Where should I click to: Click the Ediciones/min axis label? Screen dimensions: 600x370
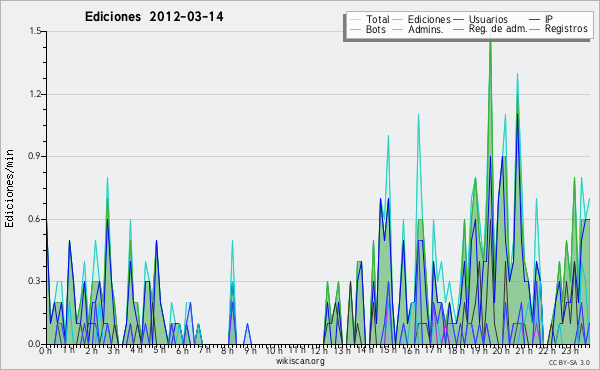pyautogui.click(x=9, y=188)
